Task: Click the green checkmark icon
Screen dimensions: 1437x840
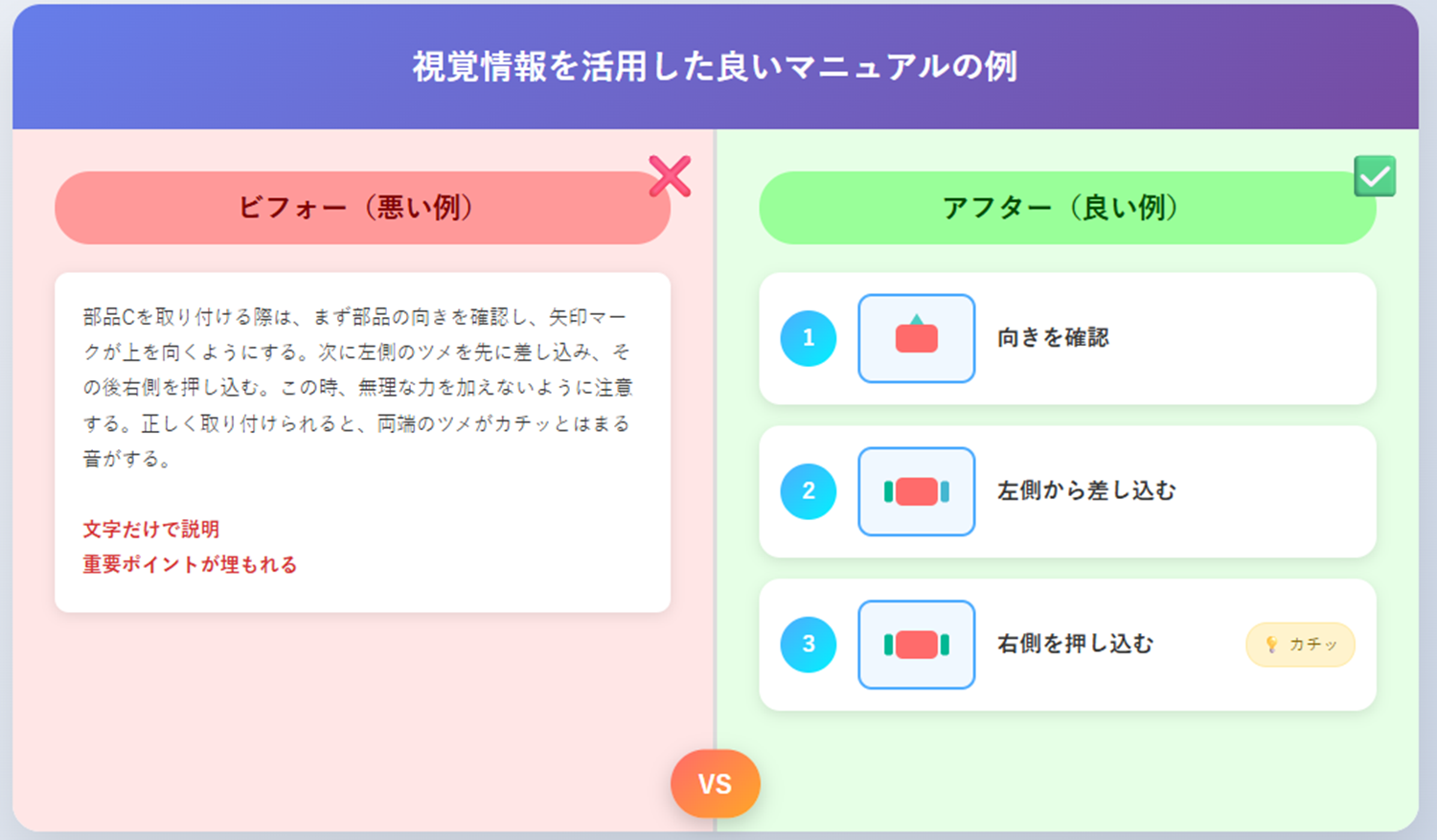Action: [1375, 176]
